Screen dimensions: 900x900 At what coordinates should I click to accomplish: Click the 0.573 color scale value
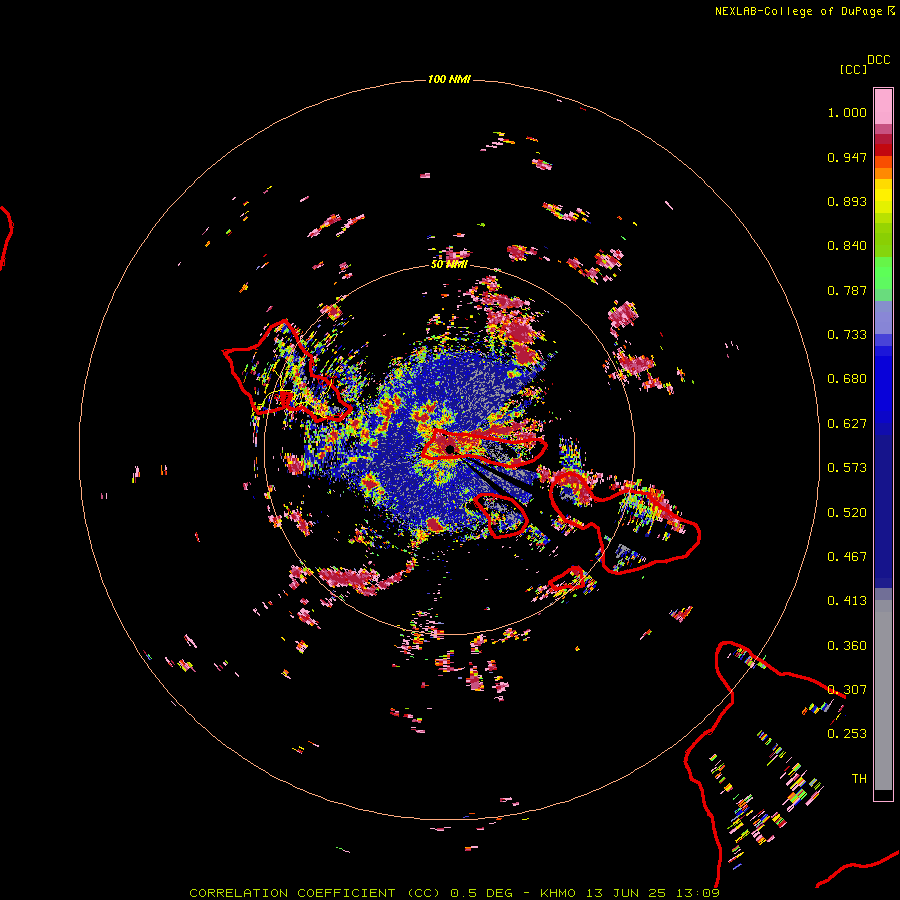(847, 468)
